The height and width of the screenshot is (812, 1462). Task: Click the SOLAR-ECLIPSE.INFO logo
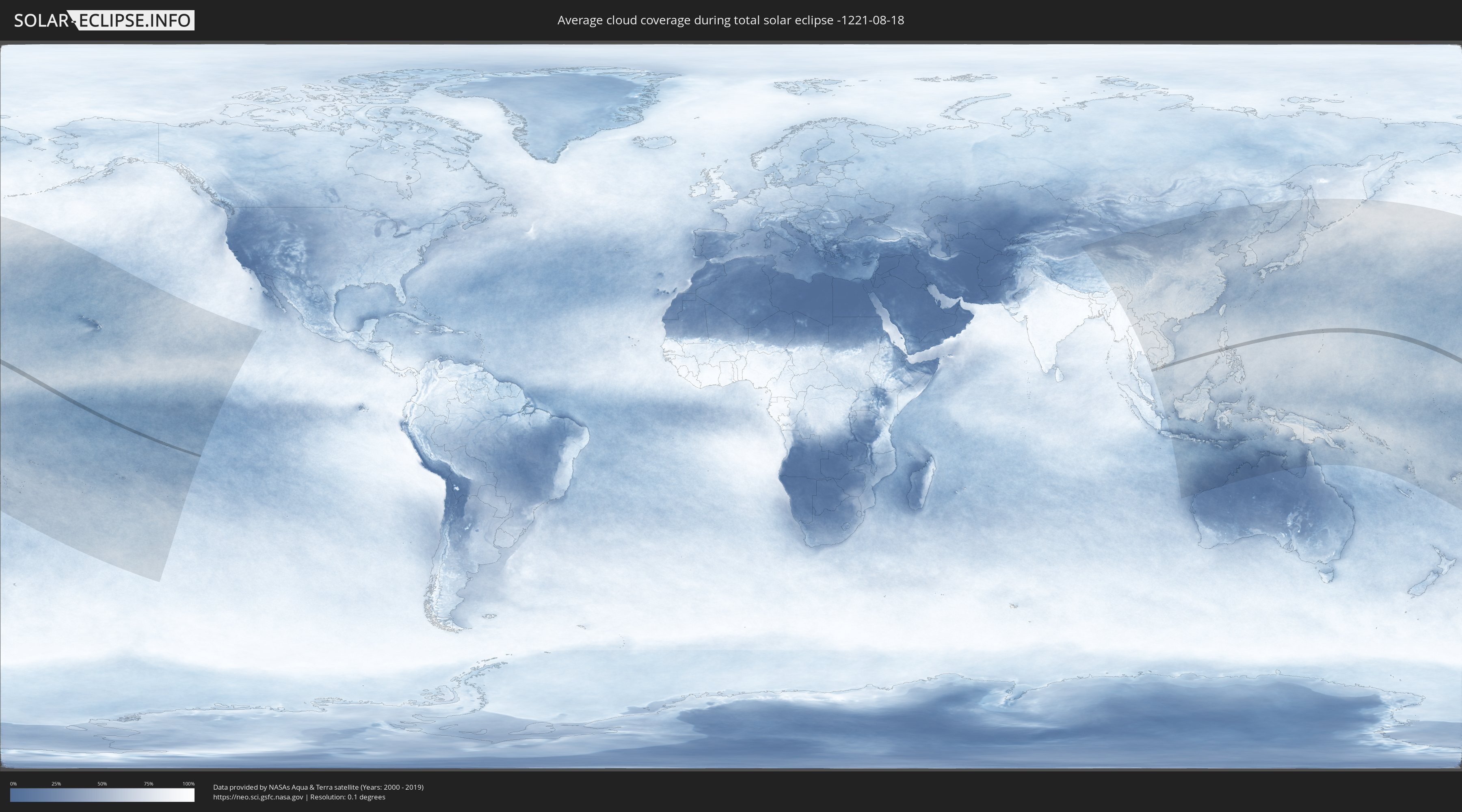[x=104, y=20]
